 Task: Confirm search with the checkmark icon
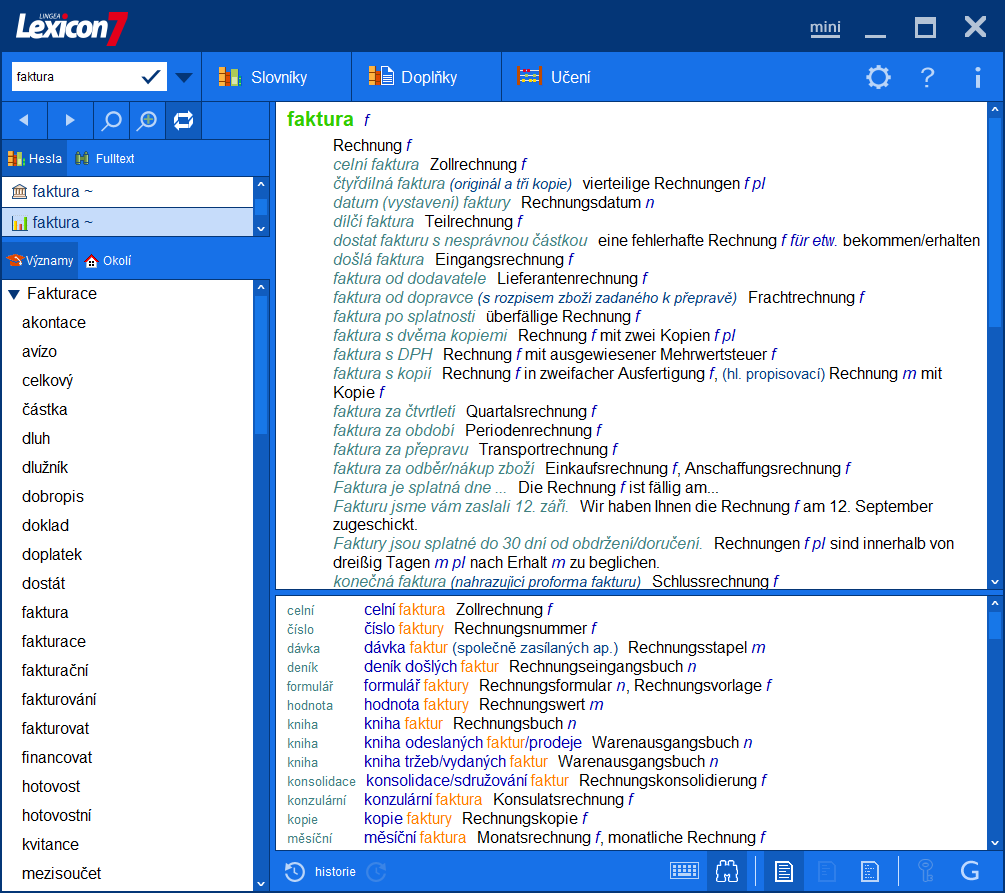151,77
